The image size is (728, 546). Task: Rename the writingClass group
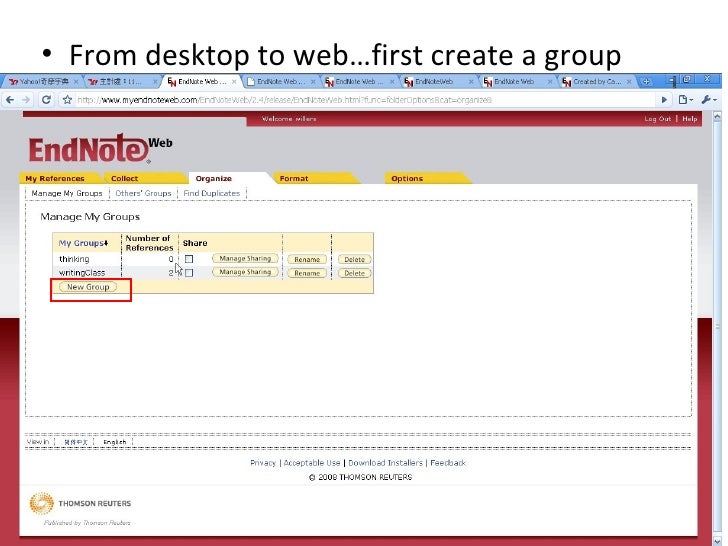(307, 273)
